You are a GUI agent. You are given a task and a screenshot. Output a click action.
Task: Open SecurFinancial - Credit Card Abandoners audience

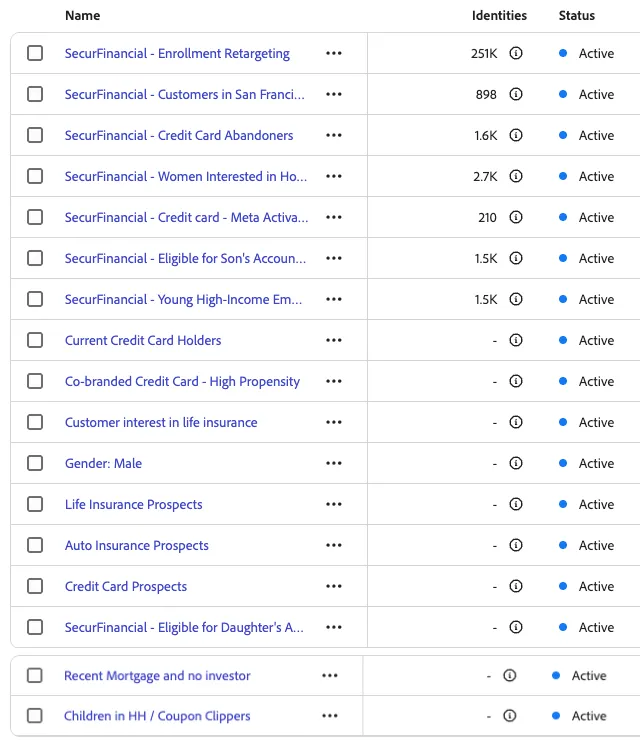pos(179,135)
